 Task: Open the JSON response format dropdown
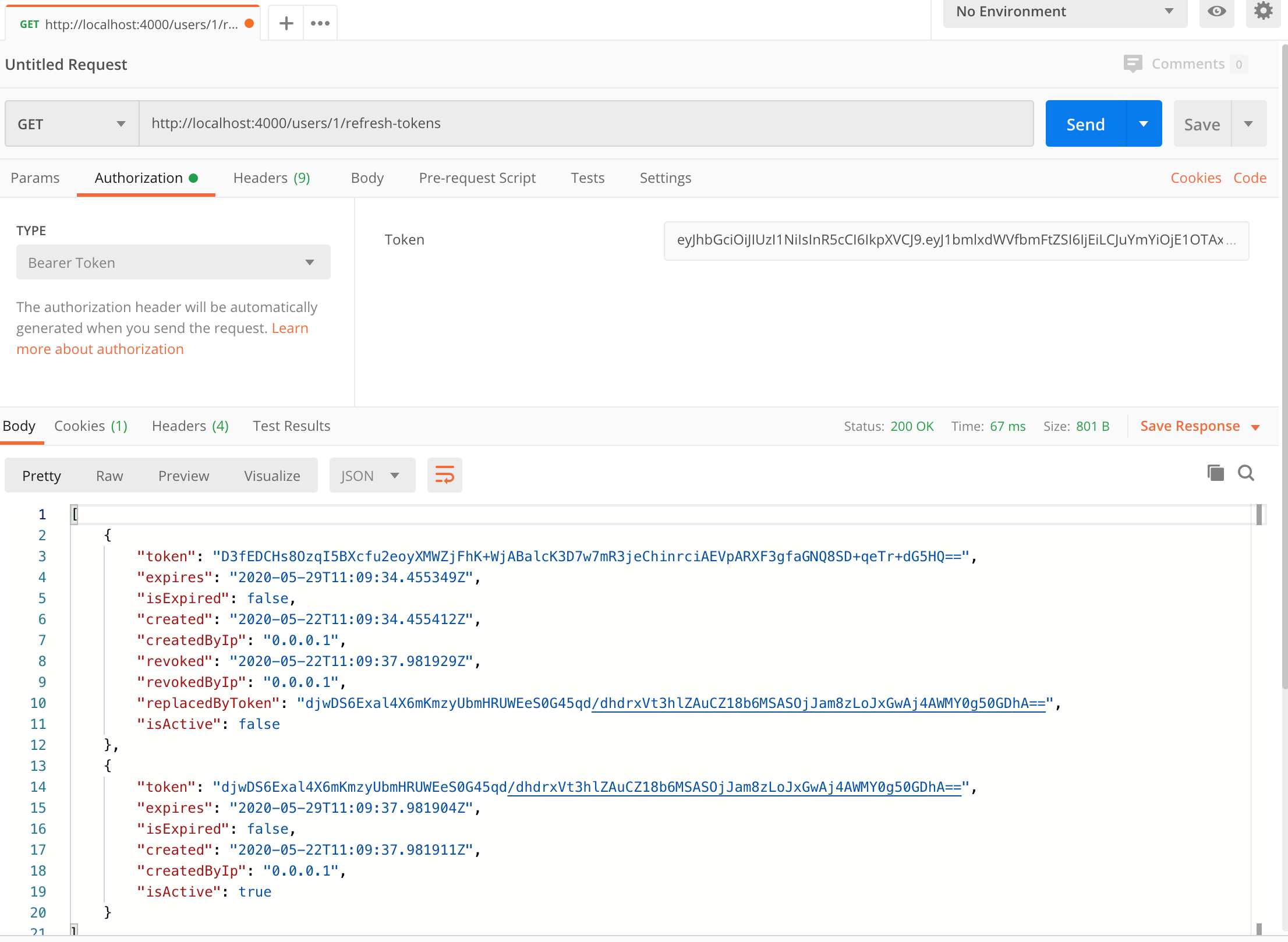(x=371, y=475)
